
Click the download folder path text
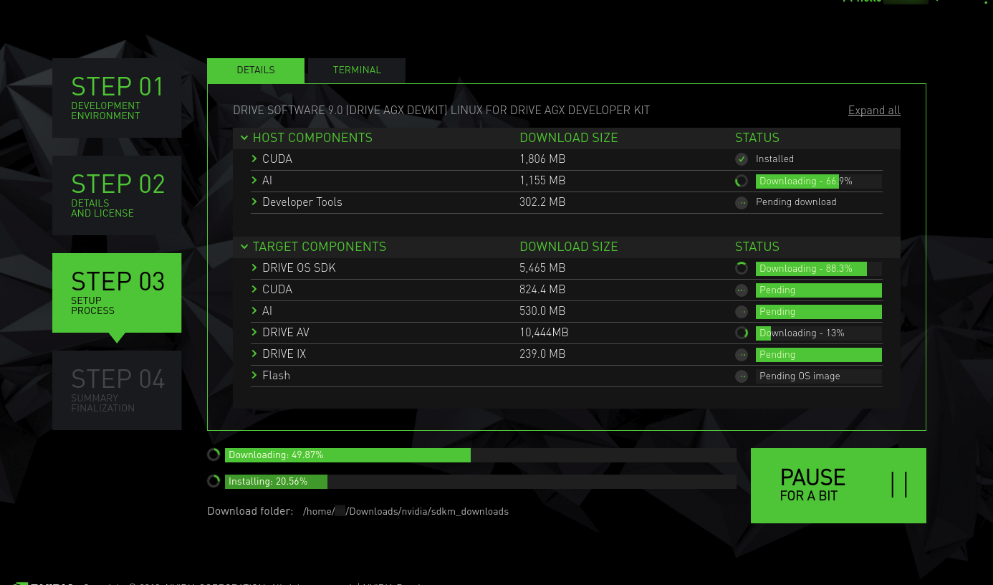405,512
